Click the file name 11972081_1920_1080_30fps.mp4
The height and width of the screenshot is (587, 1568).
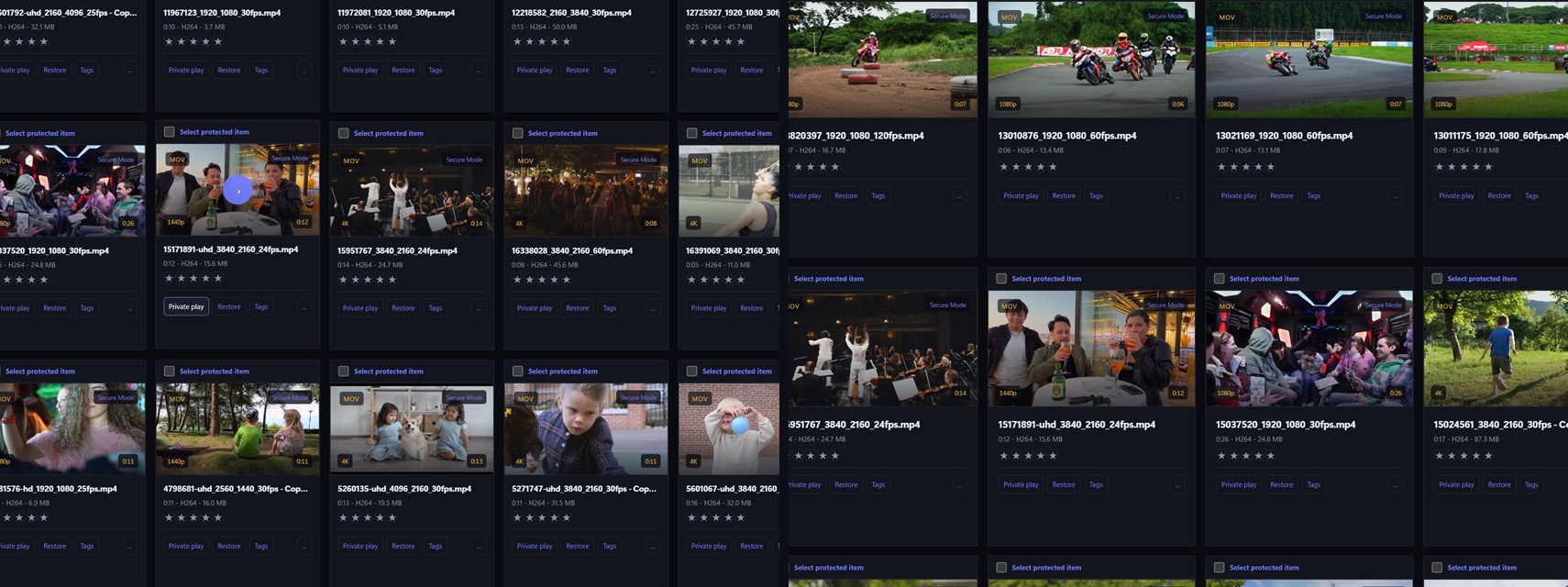coord(396,13)
